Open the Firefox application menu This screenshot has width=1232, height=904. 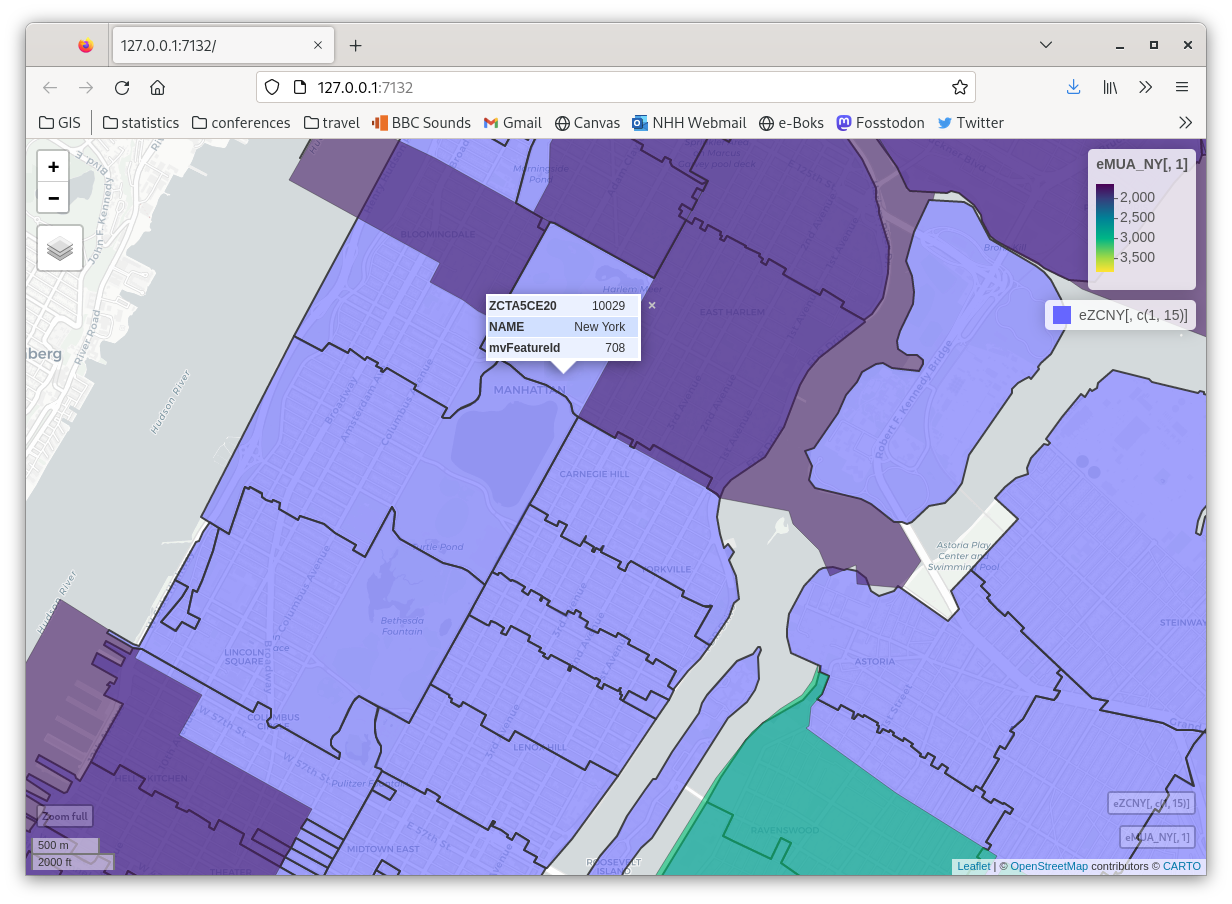[1182, 87]
